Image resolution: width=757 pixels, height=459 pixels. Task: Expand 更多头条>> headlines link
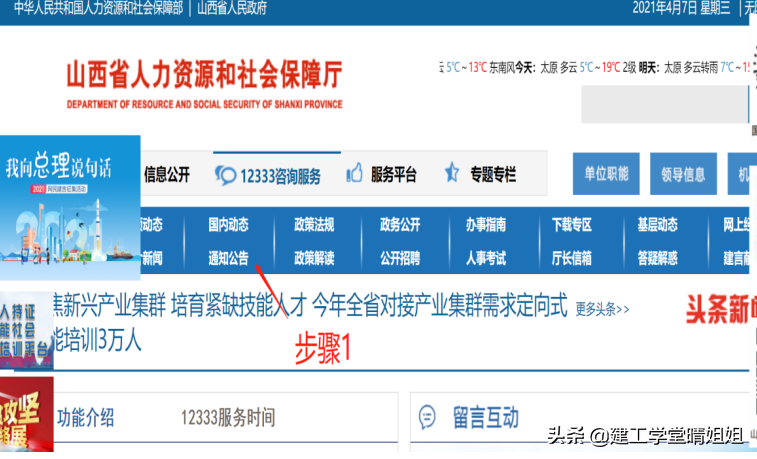tap(602, 308)
